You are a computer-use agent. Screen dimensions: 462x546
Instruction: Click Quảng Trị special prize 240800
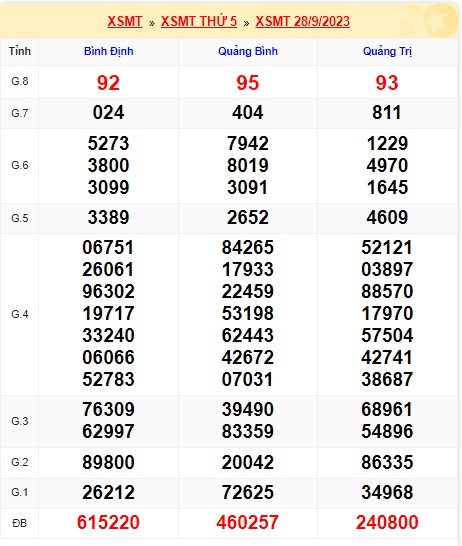387,522
